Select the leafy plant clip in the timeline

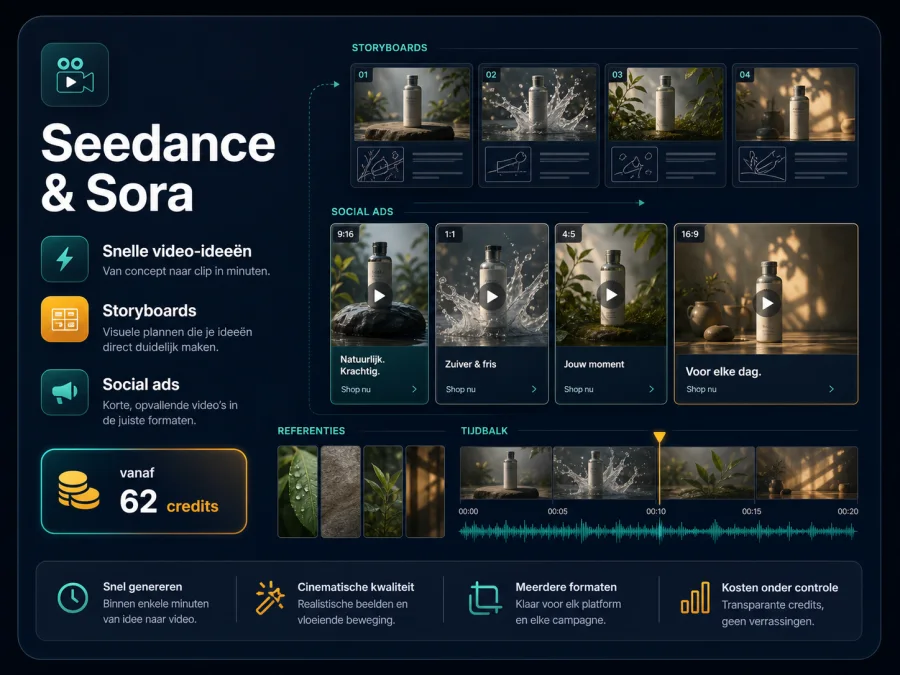[x=707, y=472]
